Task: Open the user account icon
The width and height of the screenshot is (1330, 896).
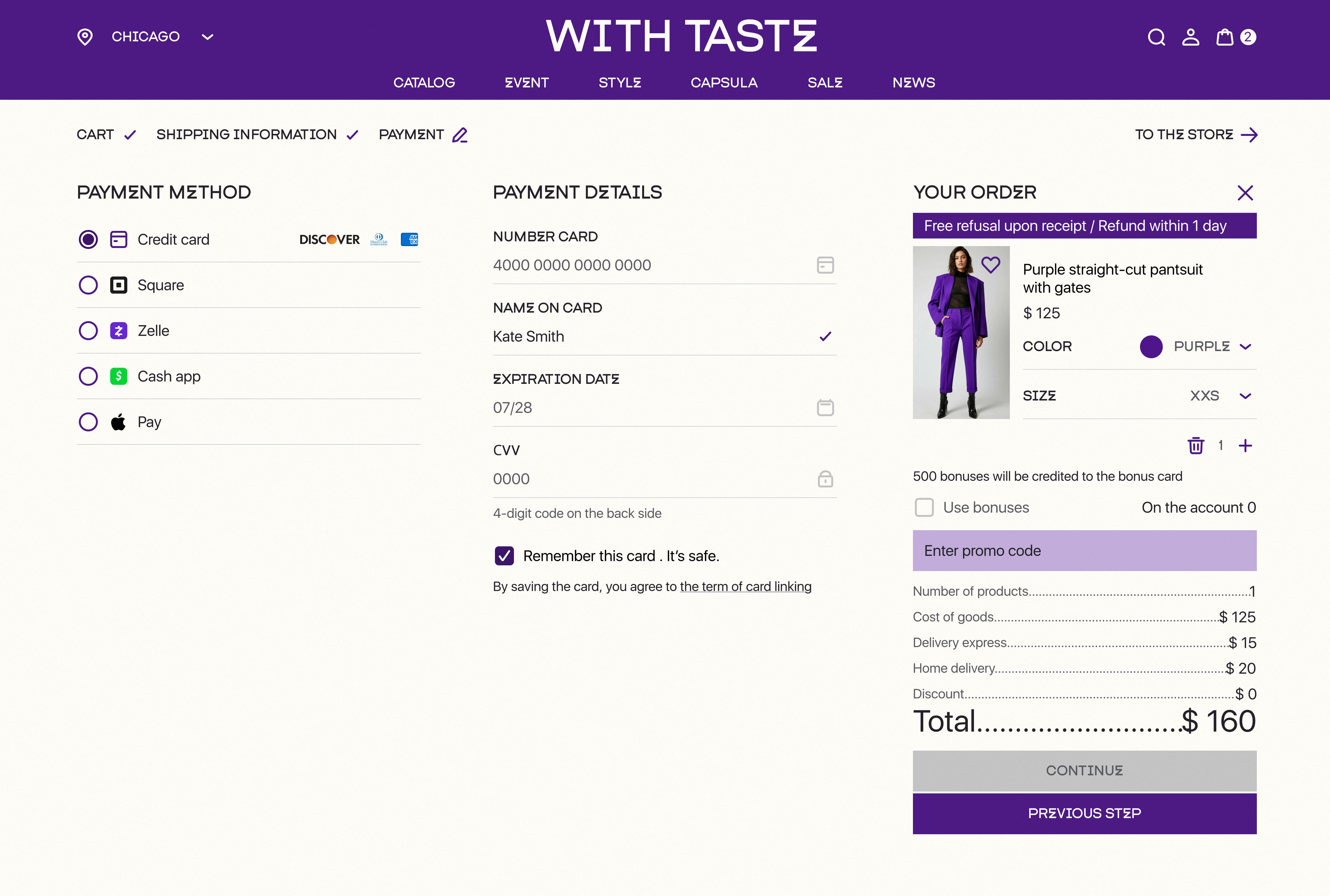Action: pos(1191,37)
